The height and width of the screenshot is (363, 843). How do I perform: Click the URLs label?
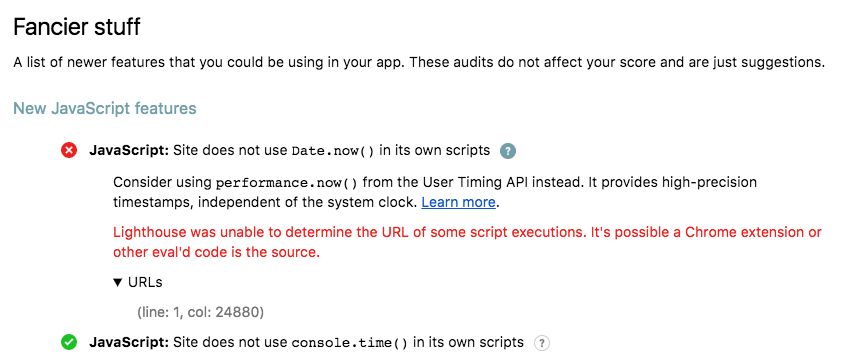tap(145, 282)
